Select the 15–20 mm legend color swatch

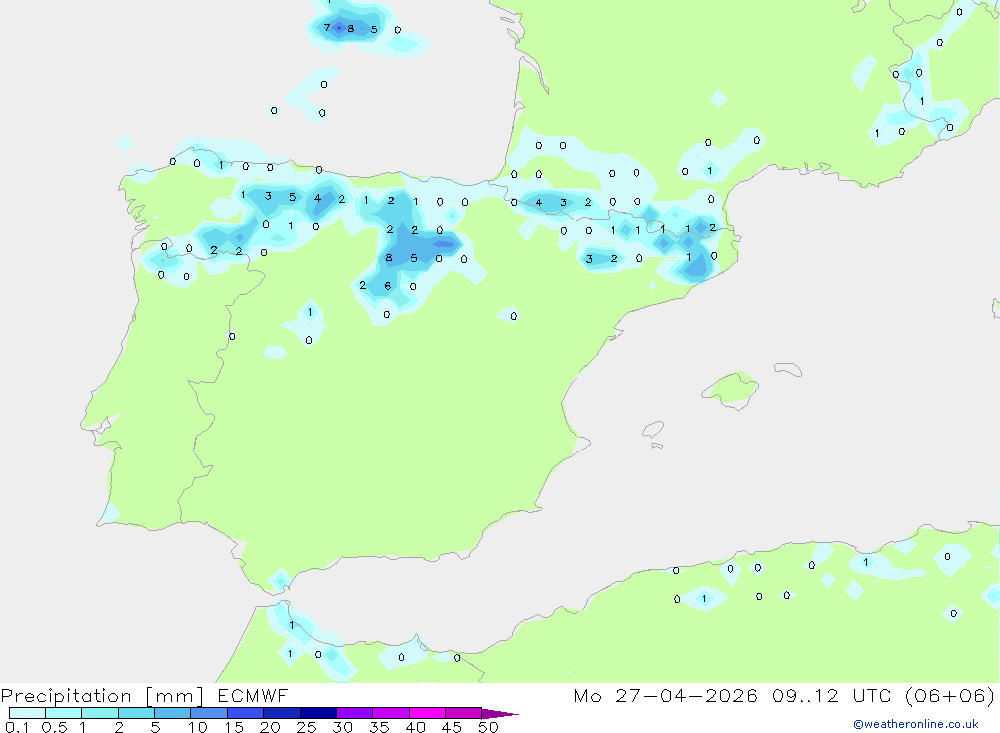[246, 713]
